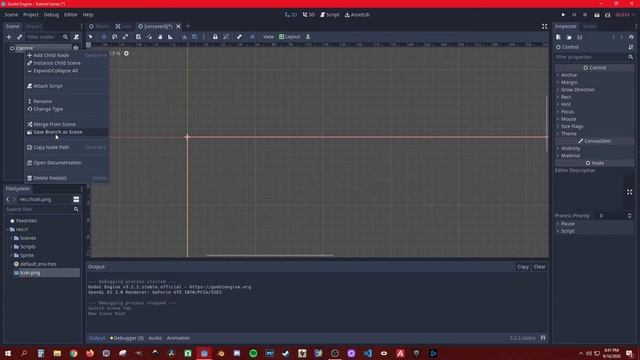Select the Scale Mode tool
640x360 pixels.
tap(125, 37)
